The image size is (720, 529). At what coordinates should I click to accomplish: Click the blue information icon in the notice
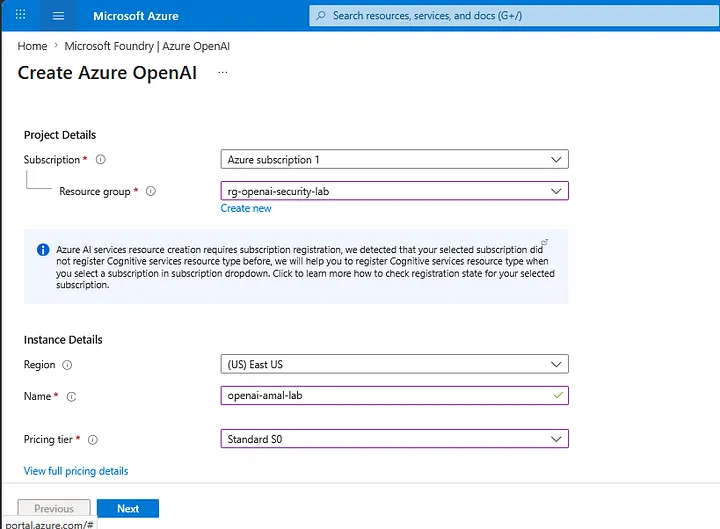click(x=43, y=250)
